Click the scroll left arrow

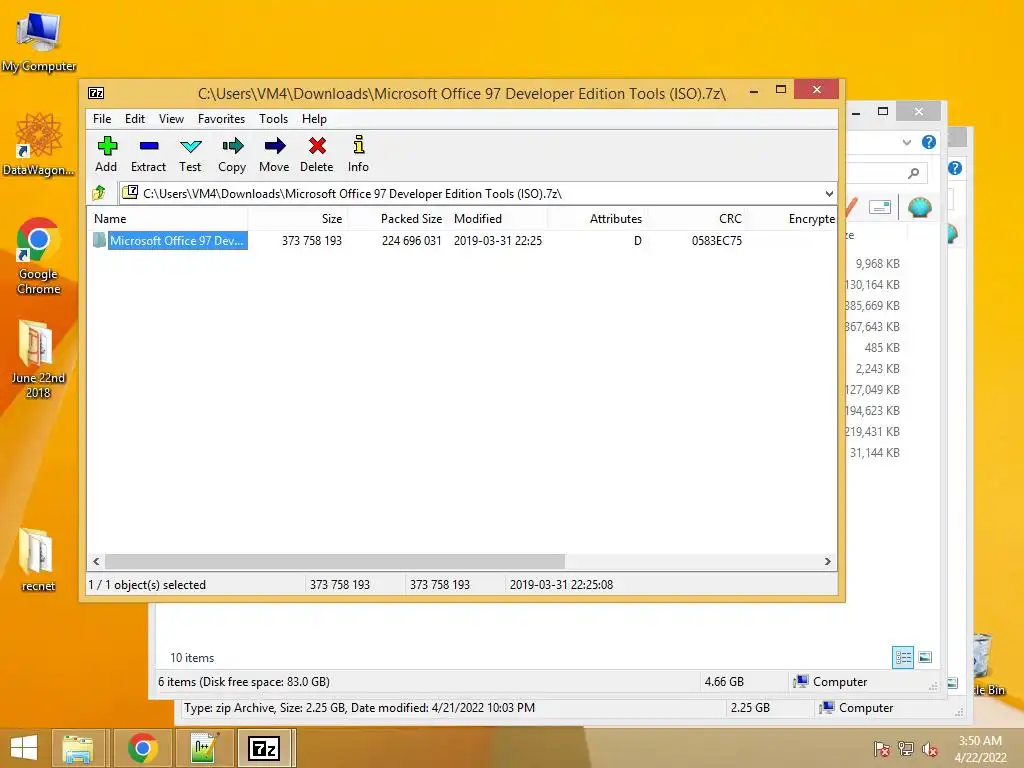pyautogui.click(x=97, y=561)
